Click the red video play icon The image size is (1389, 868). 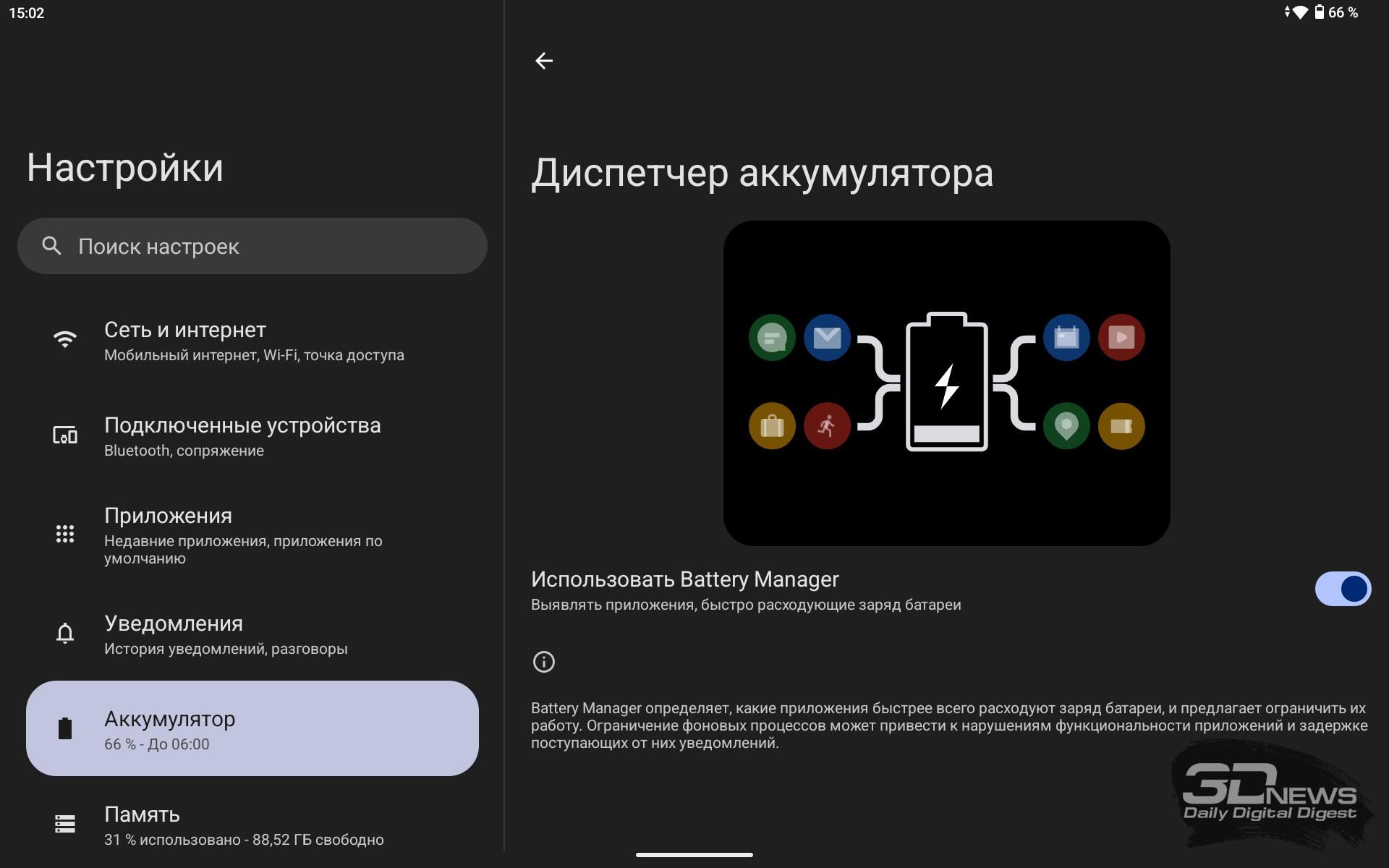(x=1121, y=337)
